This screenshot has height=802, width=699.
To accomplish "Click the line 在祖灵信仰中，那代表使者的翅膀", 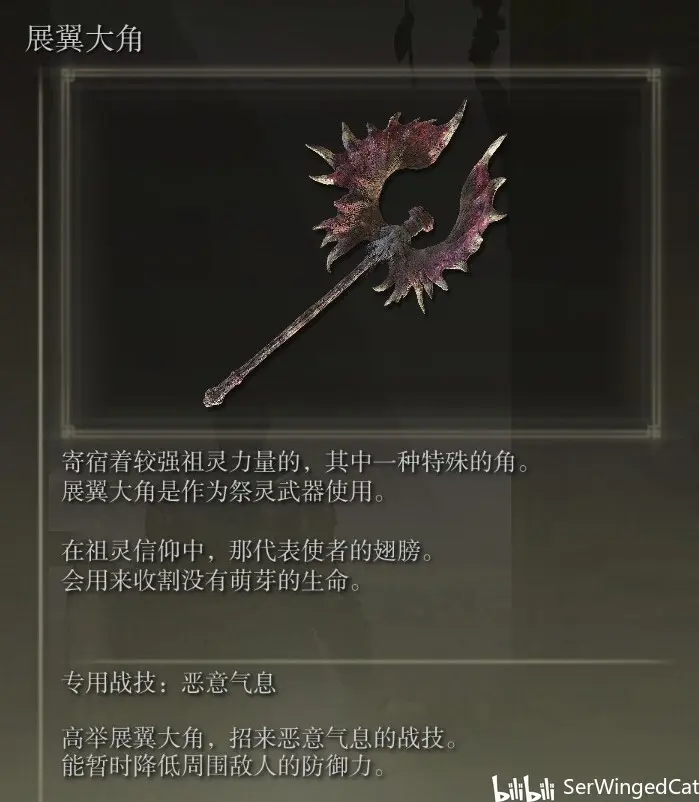I will [247, 551].
